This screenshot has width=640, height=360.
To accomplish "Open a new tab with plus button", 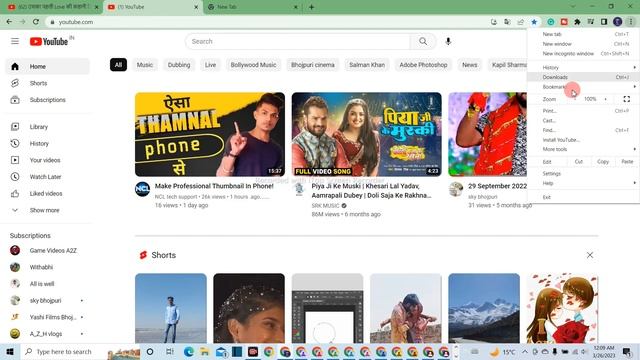I will click(311, 7).
